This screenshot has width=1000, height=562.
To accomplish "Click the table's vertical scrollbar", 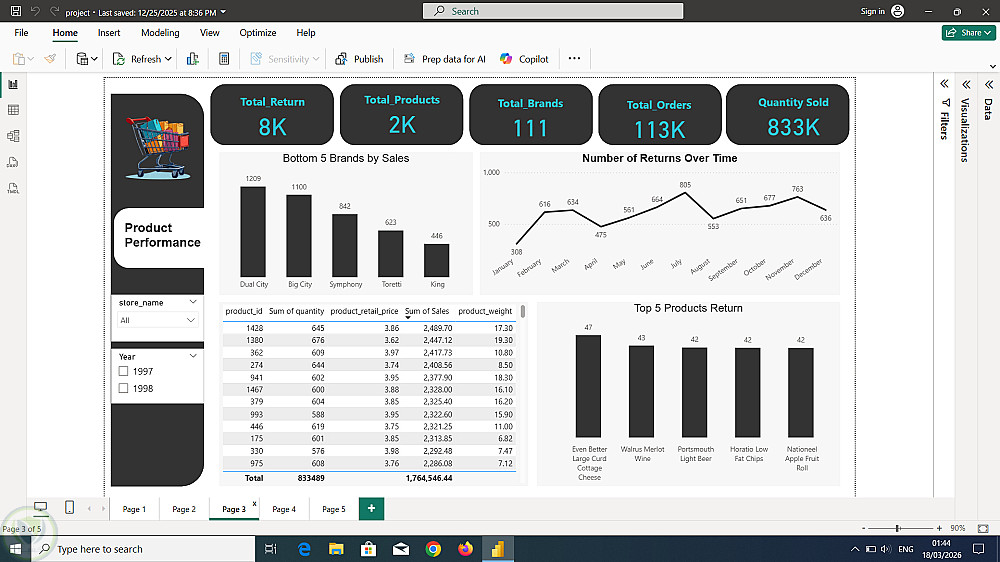I will pyautogui.click(x=523, y=311).
